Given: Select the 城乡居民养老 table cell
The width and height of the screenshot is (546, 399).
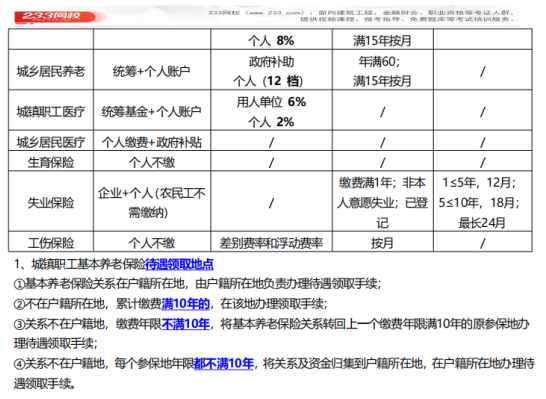Looking at the screenshot, I should point(51,71).
